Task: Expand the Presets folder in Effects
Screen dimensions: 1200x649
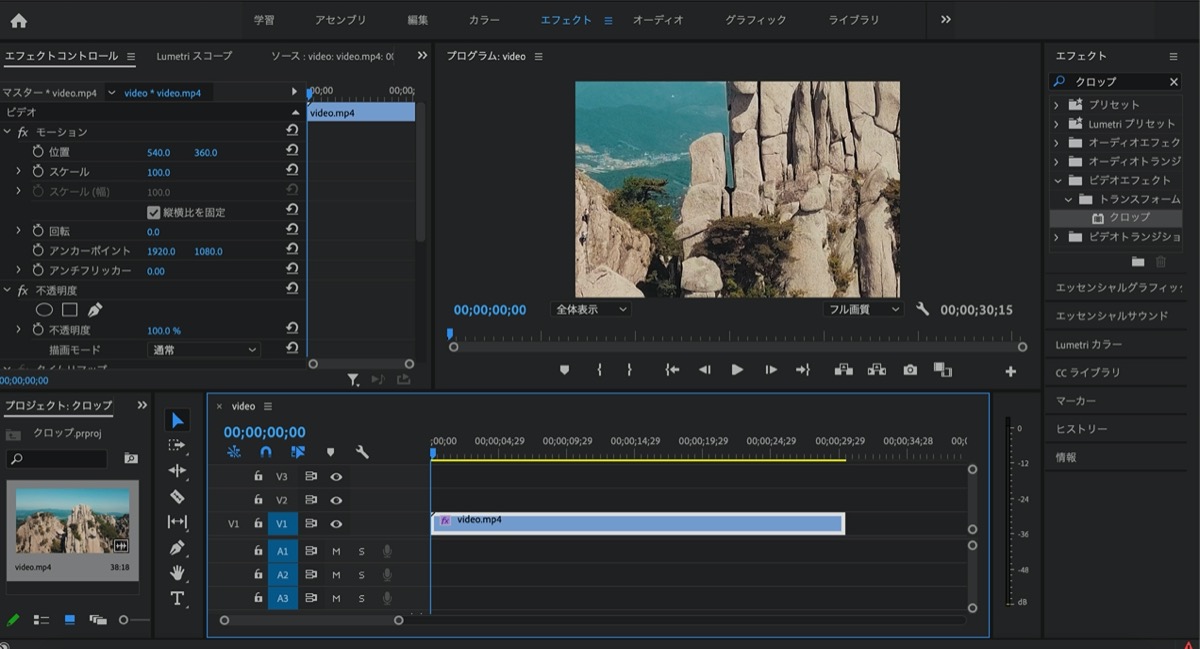Action: [x=1056, y=105]
